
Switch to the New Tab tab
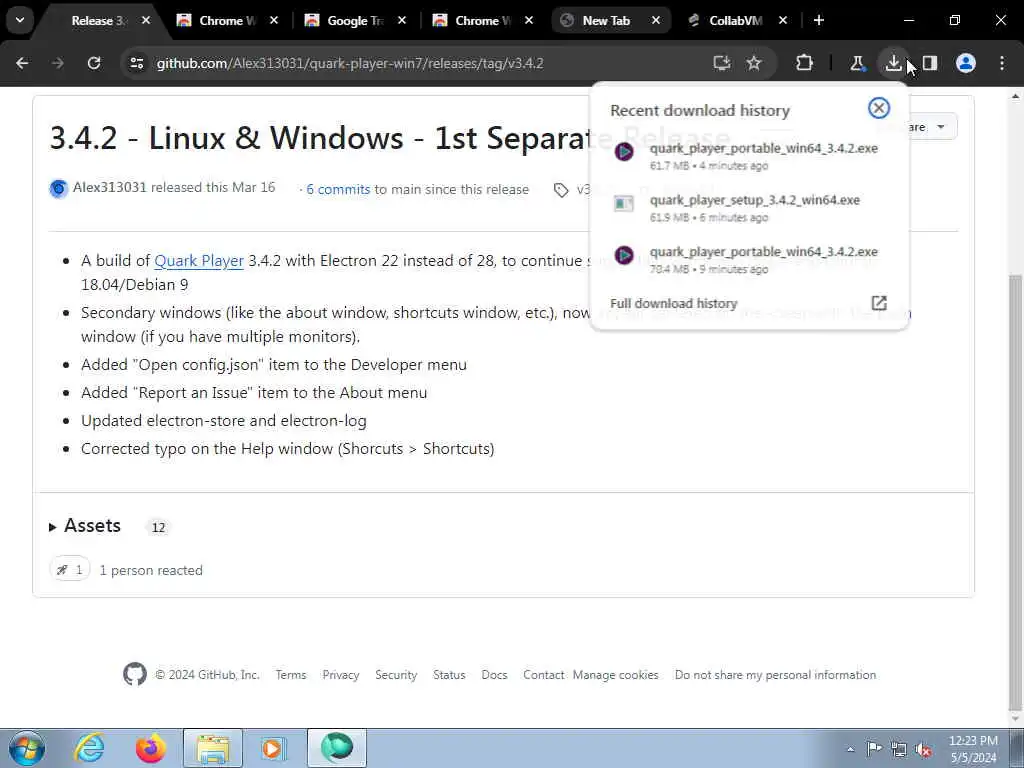(x=611, y=21)
